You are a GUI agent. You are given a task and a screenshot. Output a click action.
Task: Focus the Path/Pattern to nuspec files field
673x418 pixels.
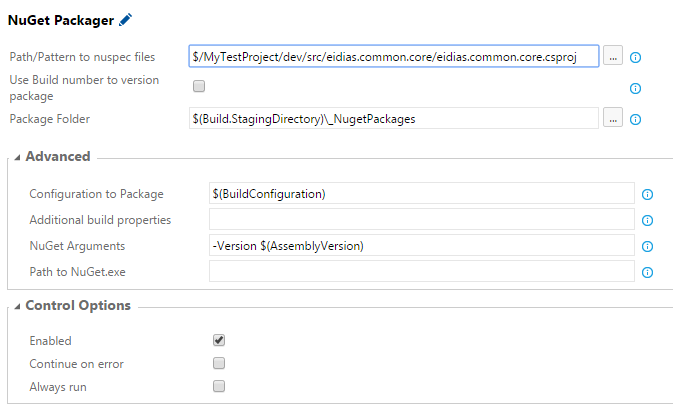pyautogui.click(x=394, y=56)
